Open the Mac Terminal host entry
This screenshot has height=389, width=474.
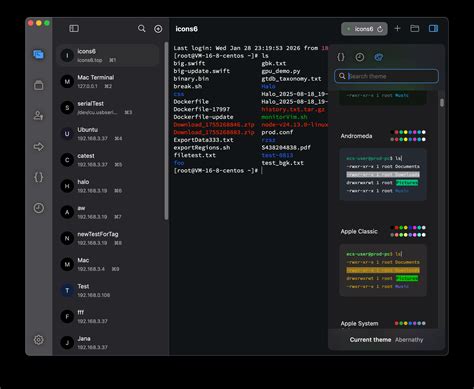(108, 81)
